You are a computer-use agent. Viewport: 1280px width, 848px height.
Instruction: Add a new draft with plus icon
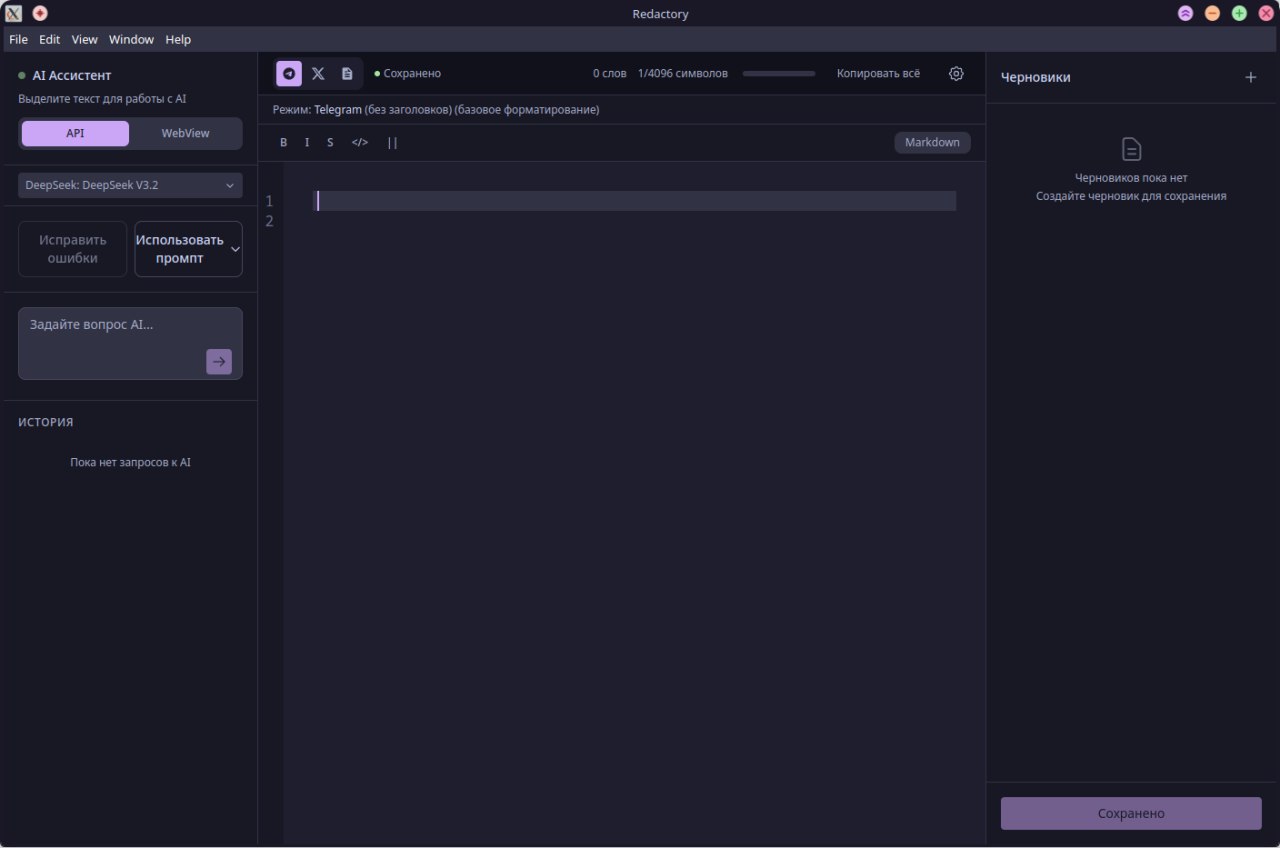click(1250, 77)
